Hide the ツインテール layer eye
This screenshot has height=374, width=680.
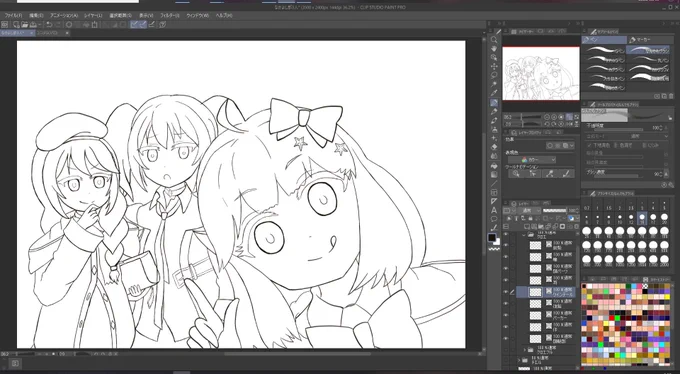click(506, 292)
